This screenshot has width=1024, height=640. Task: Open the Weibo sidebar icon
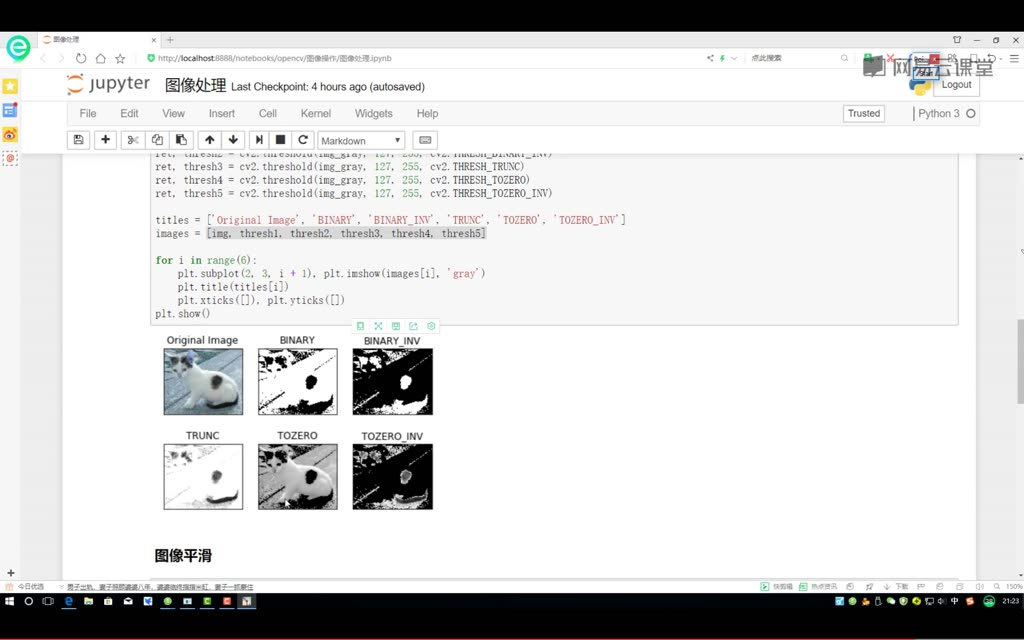pos(10,135)
